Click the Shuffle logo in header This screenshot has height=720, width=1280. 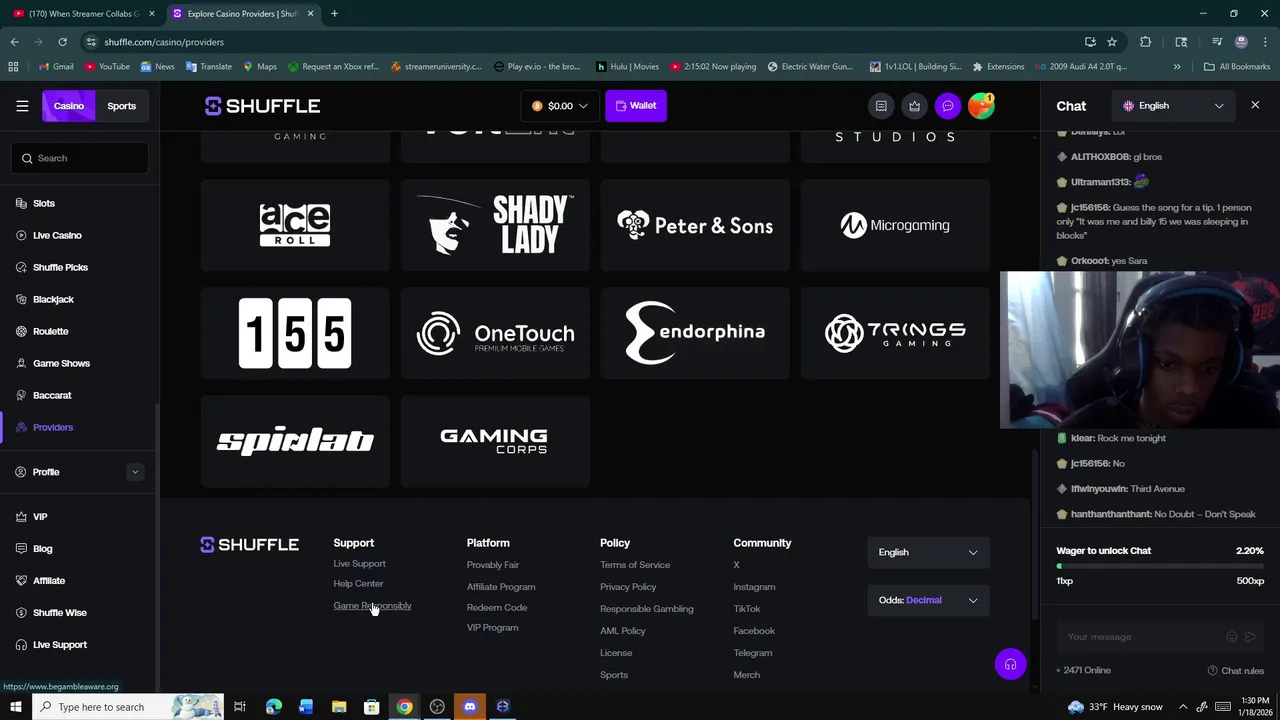(x=262, y=106)
